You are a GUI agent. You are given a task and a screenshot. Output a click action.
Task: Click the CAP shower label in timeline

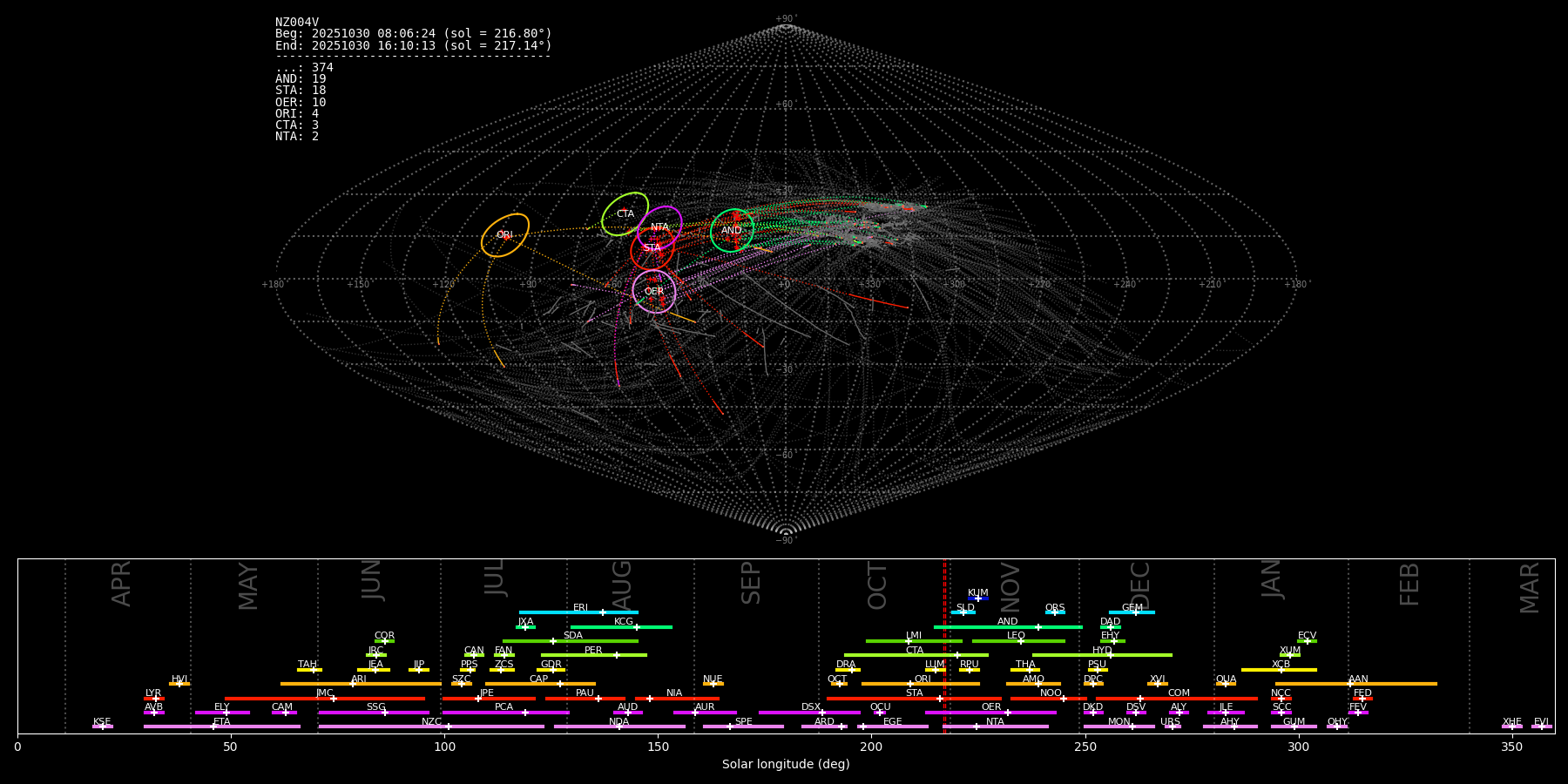point(539,679)
